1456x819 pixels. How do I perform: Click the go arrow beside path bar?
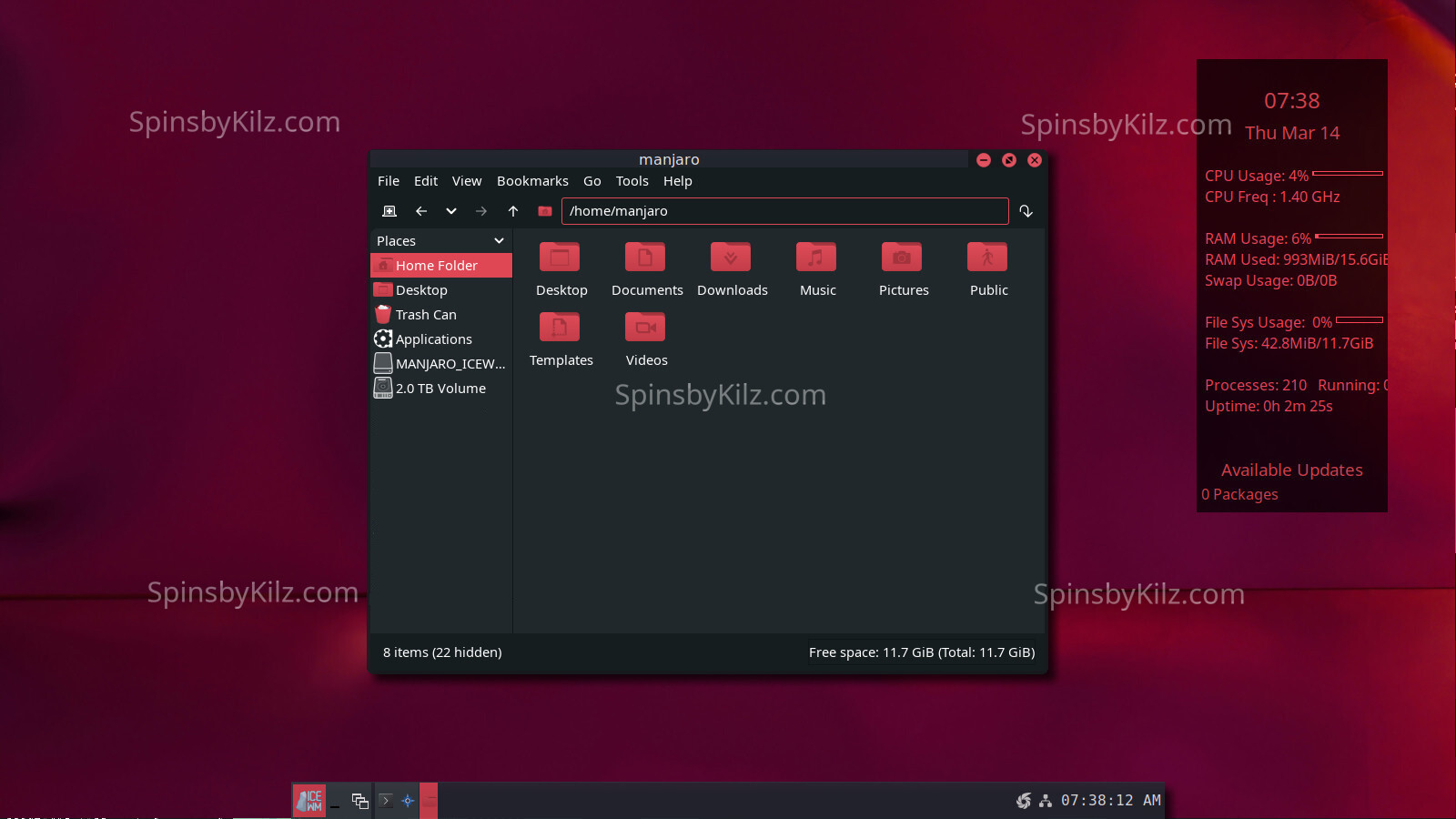click(x=1026, y=211)
